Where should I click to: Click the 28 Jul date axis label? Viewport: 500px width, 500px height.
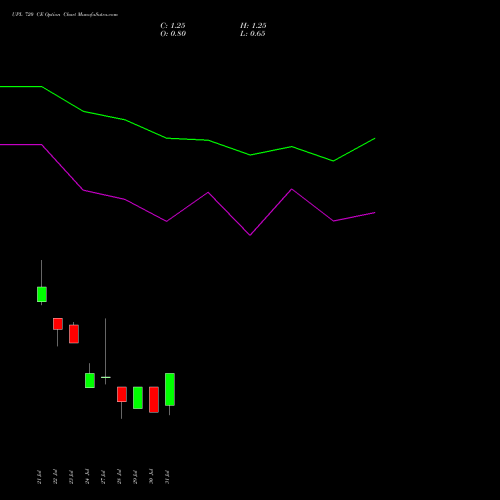[119, 477]
